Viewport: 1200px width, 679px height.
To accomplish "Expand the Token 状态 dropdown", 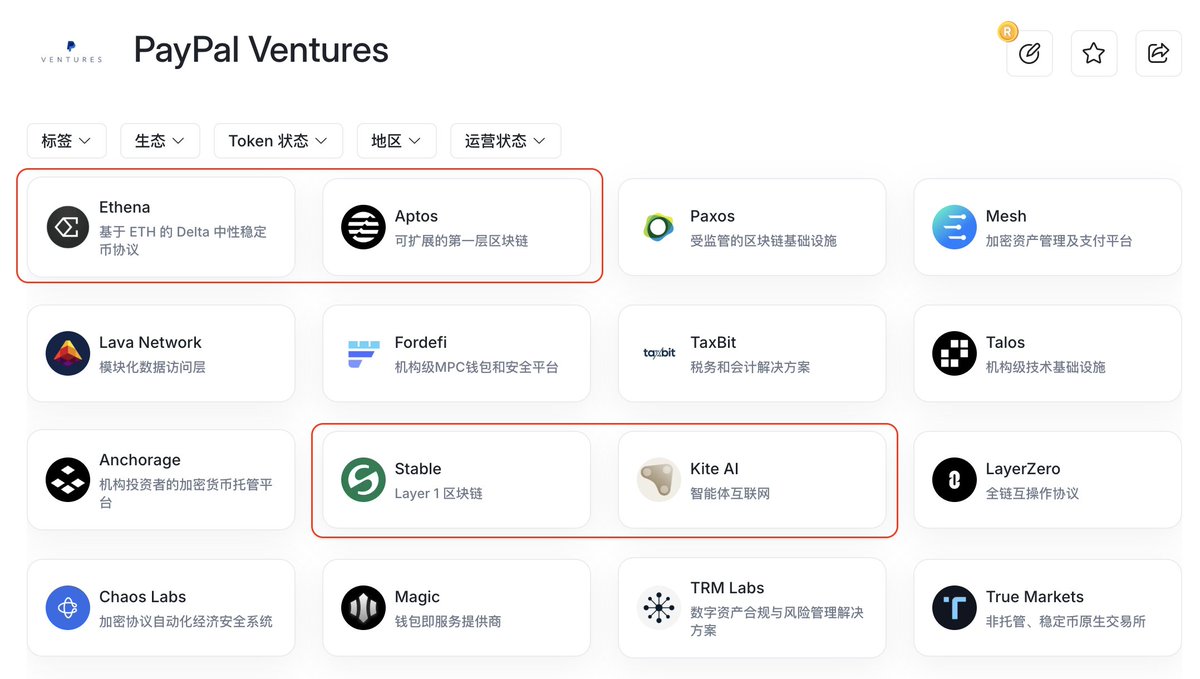I will click(278, 141).
